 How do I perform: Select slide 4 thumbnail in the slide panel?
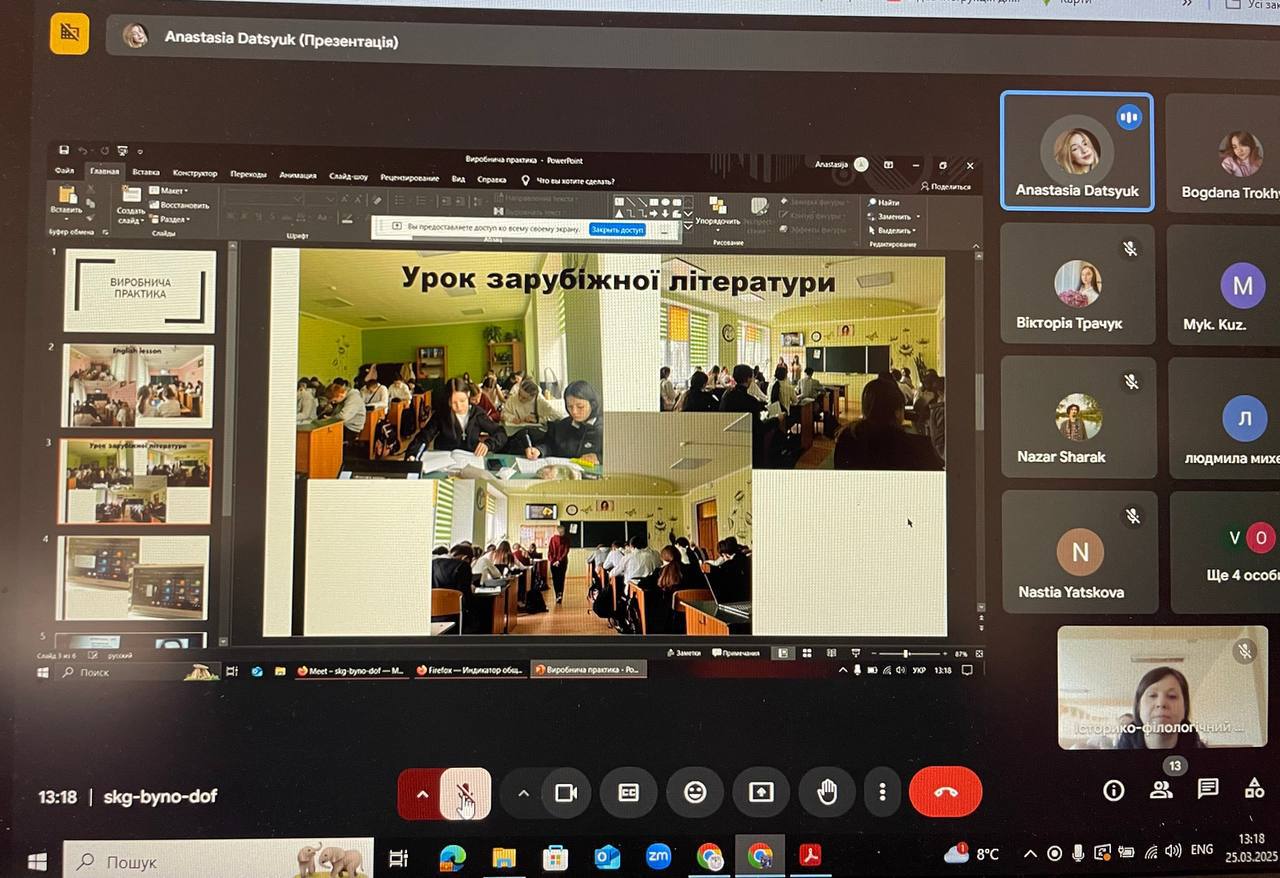point(134,577)
